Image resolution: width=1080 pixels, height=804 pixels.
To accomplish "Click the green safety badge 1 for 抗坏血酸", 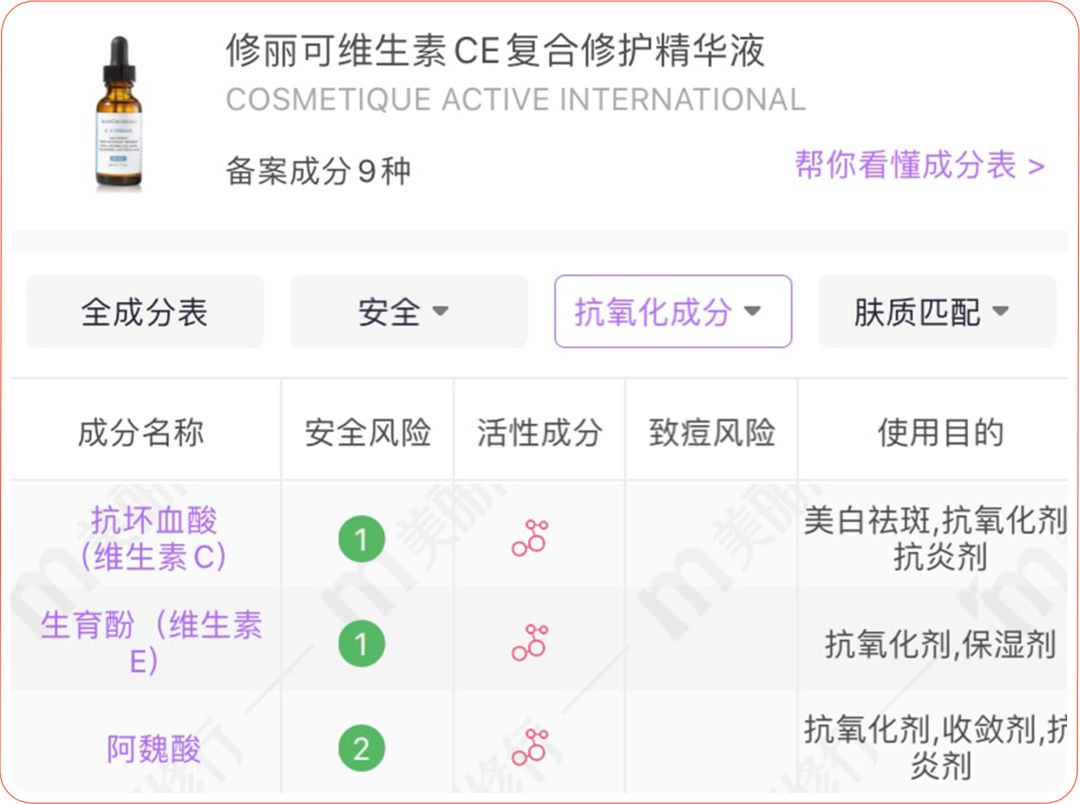I will click(x=362, y=539).
